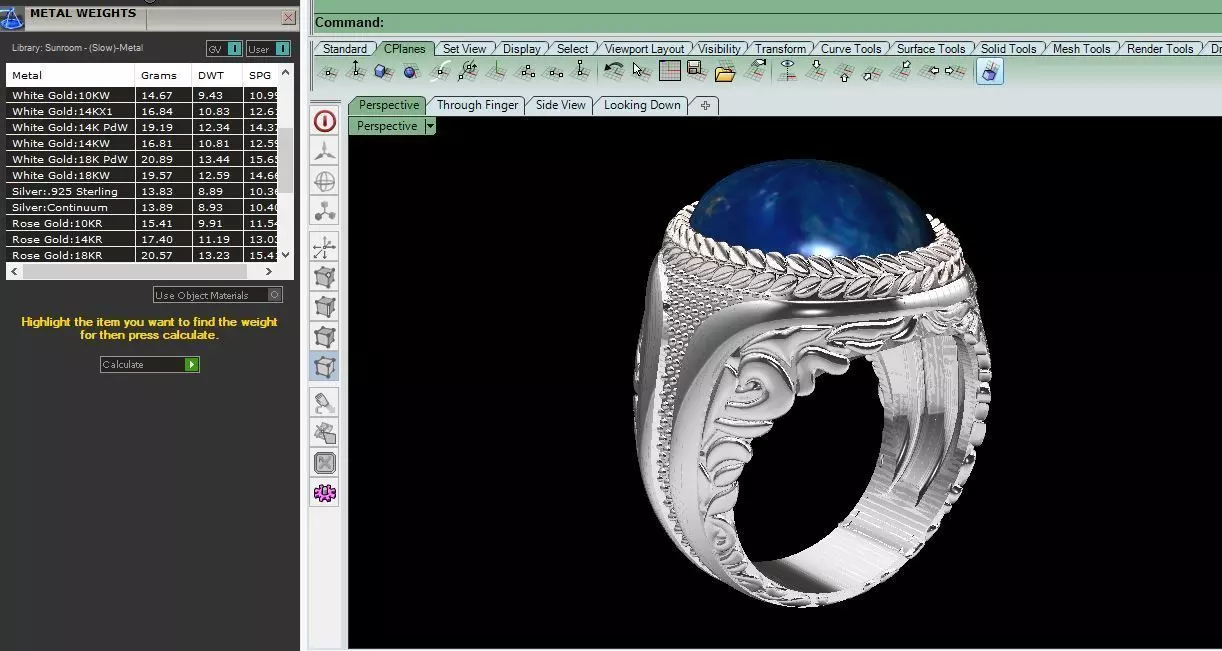Click the Grams column header
1222x651 pixels.
coord(163,75)
